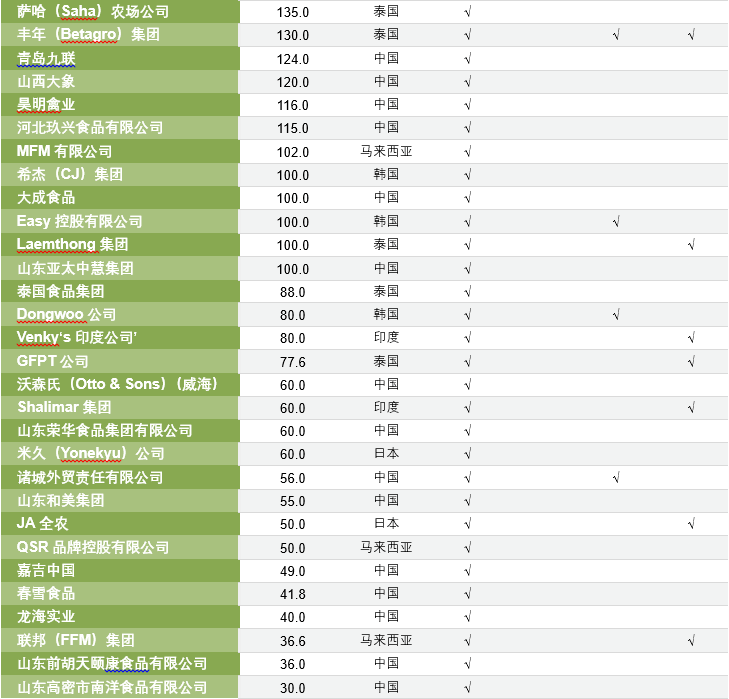Click the 春雪食品 cell
The width and height of the screenshot is (729, 699).
tap(120, 594)
